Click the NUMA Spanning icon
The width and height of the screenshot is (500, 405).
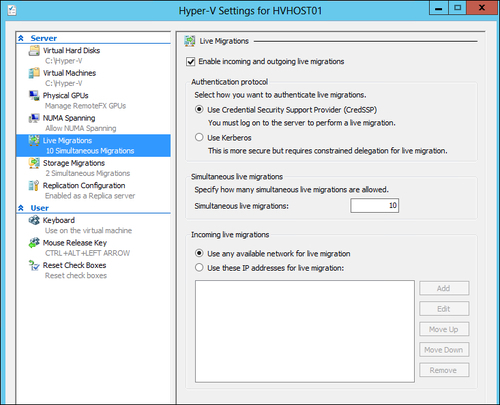point(34,118)
